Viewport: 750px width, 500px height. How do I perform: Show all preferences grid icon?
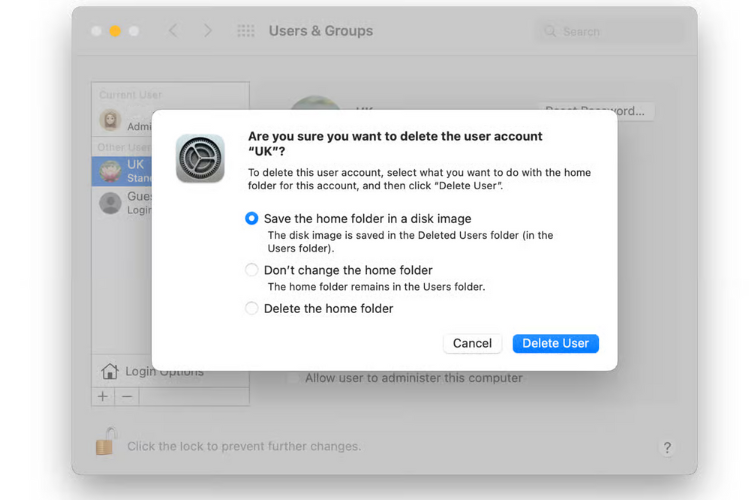[x=246, y=31]
